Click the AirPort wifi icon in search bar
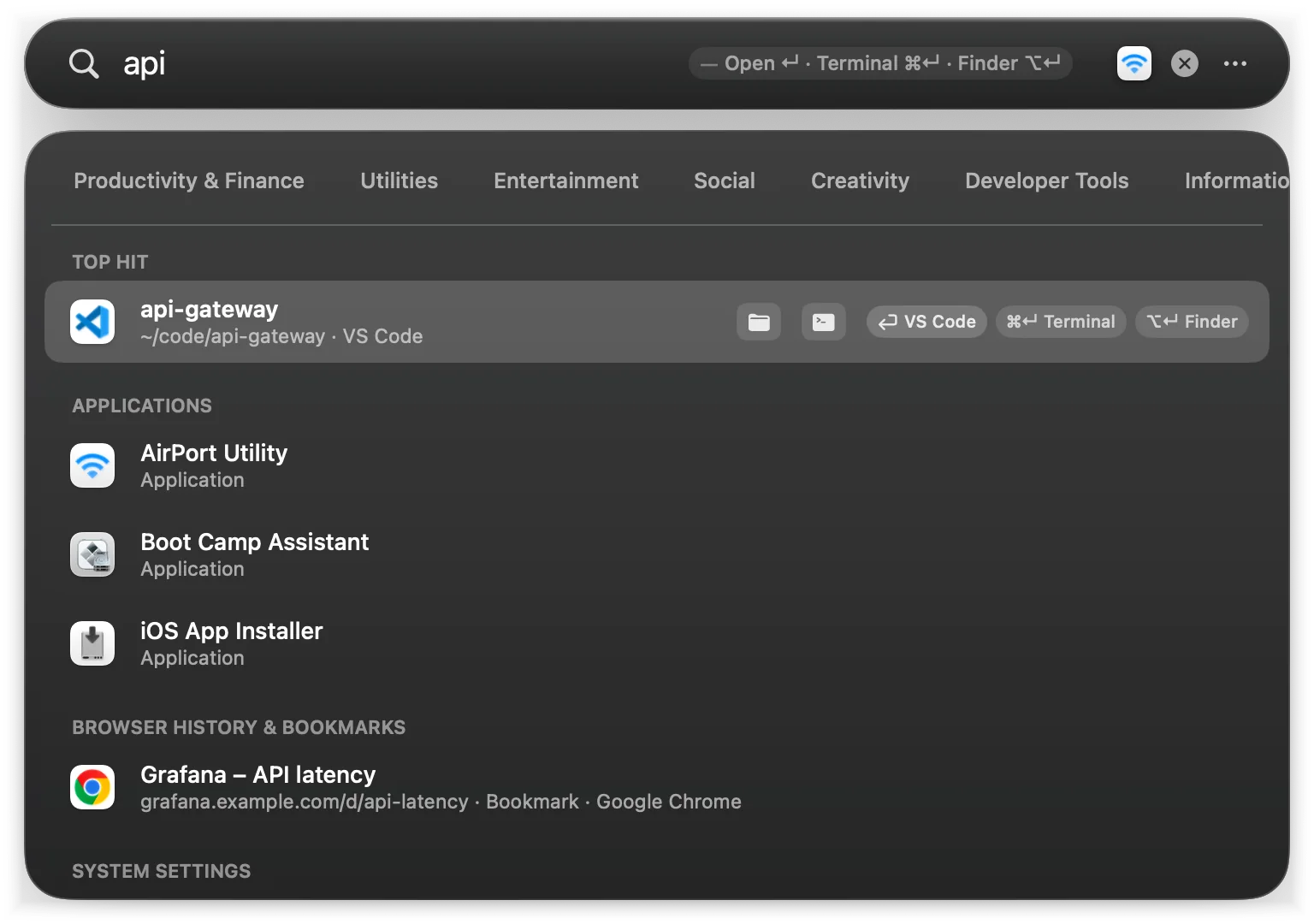1314x924 pixels. [x=1134, y=63]
